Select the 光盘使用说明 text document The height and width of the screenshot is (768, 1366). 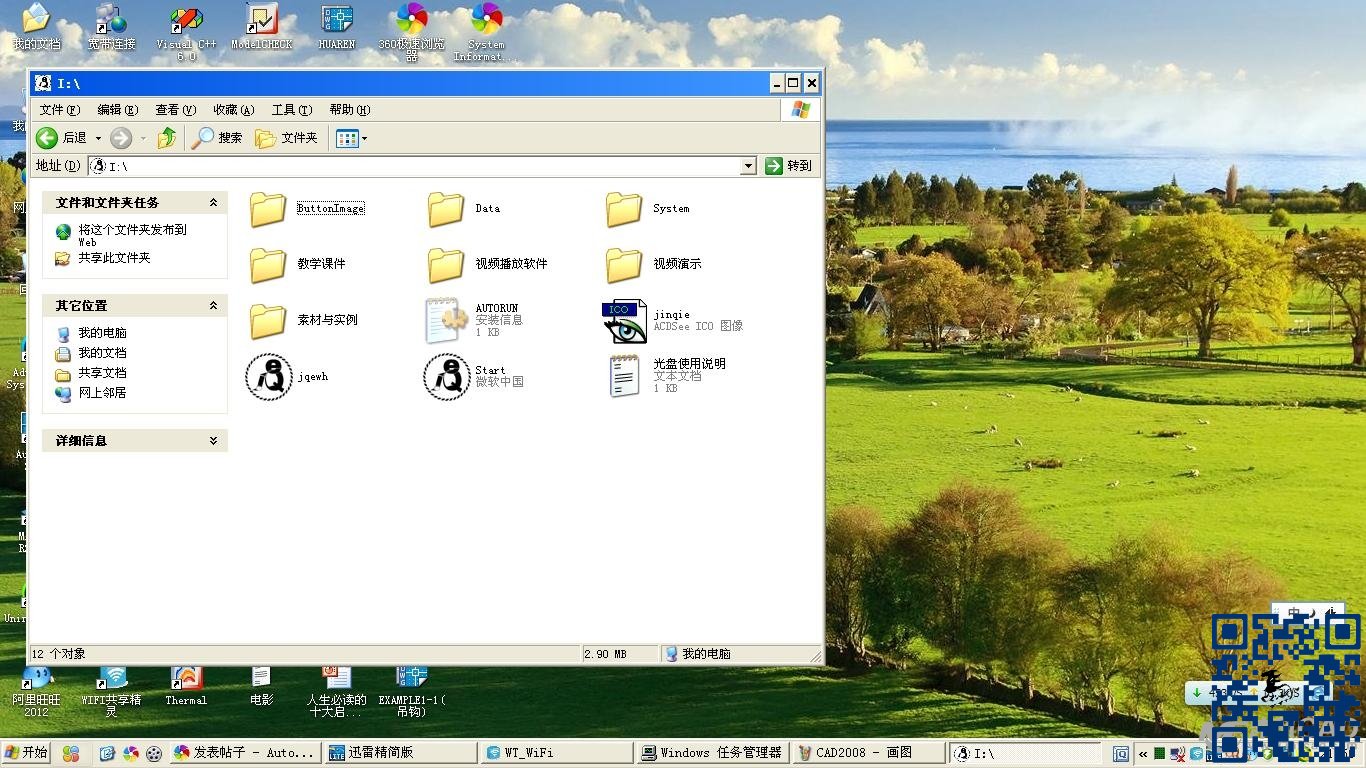pyautogui.click(x=667, y=376)
